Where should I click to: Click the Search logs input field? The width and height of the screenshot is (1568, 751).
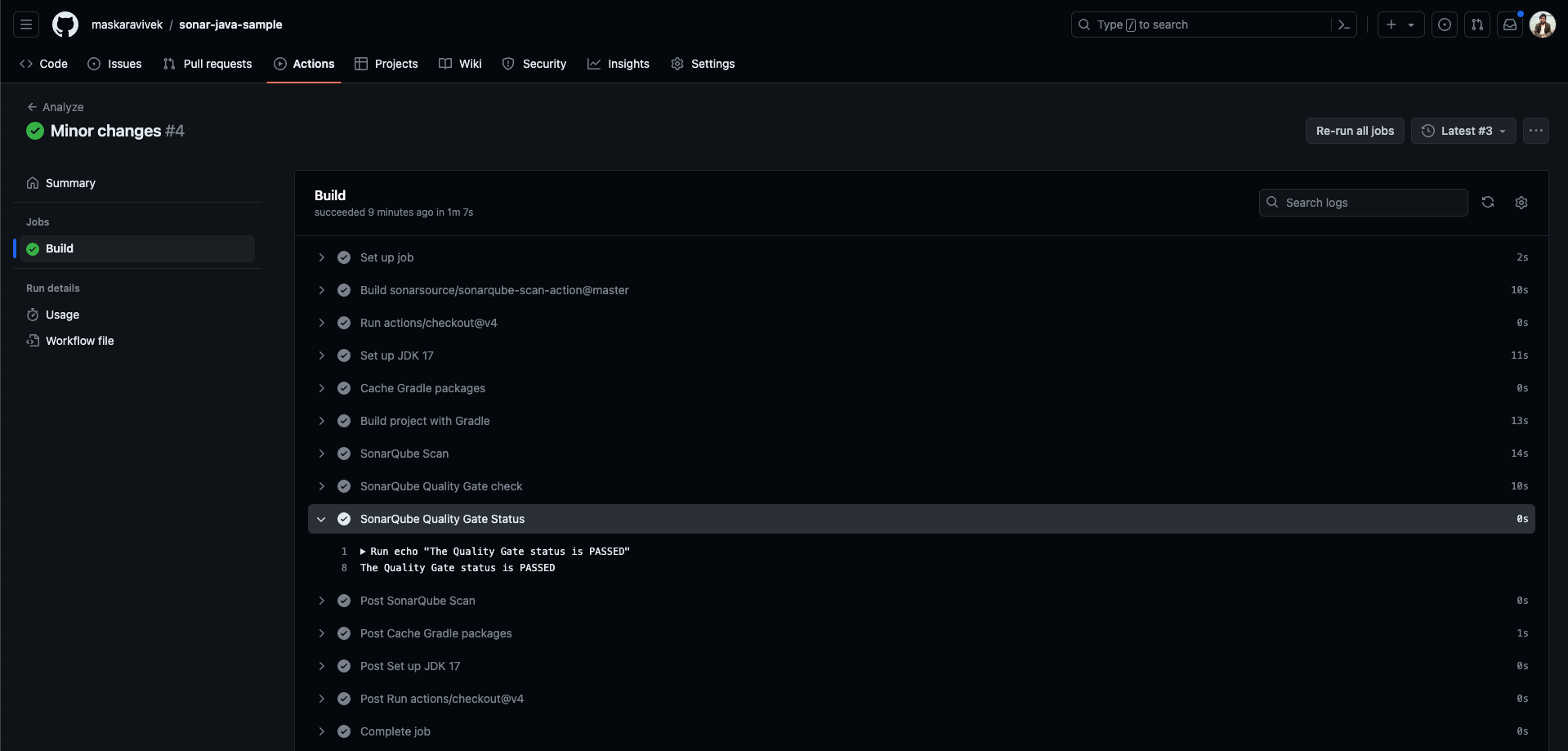1363,202
